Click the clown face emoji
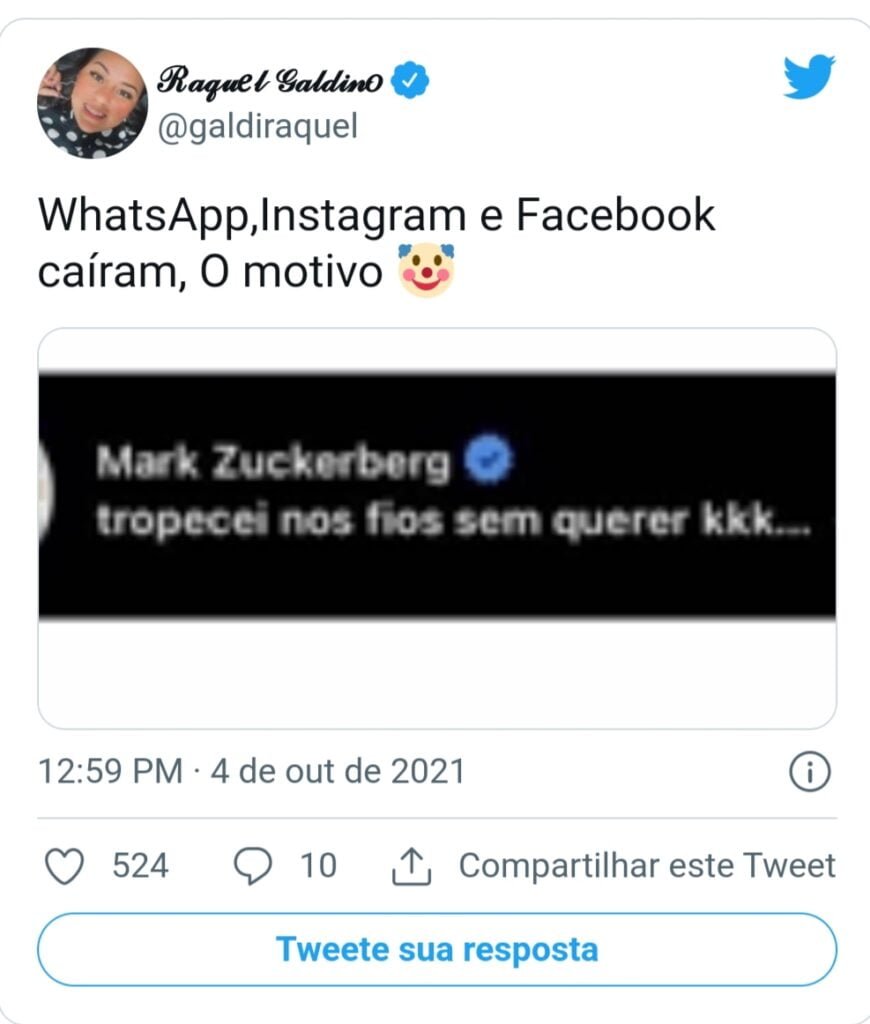870x1024 pixels. click(427, 270)
